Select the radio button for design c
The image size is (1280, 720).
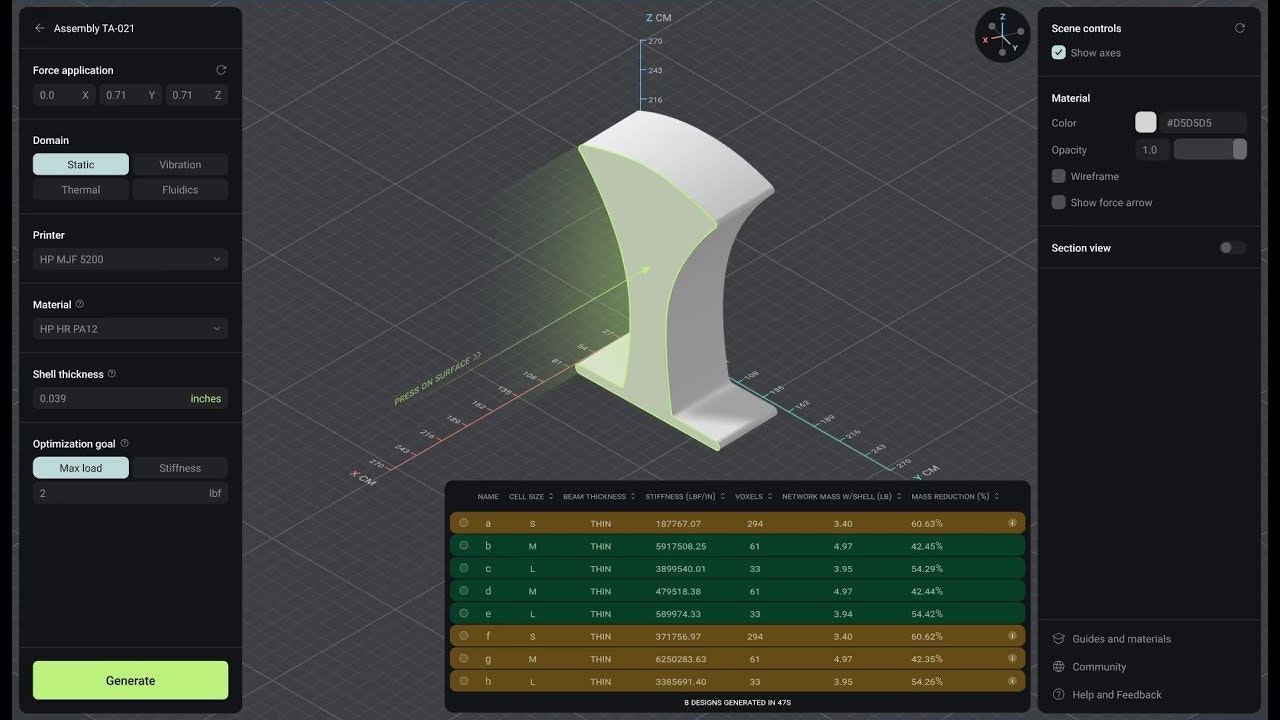pyautogui.click(x=464, y=568)
